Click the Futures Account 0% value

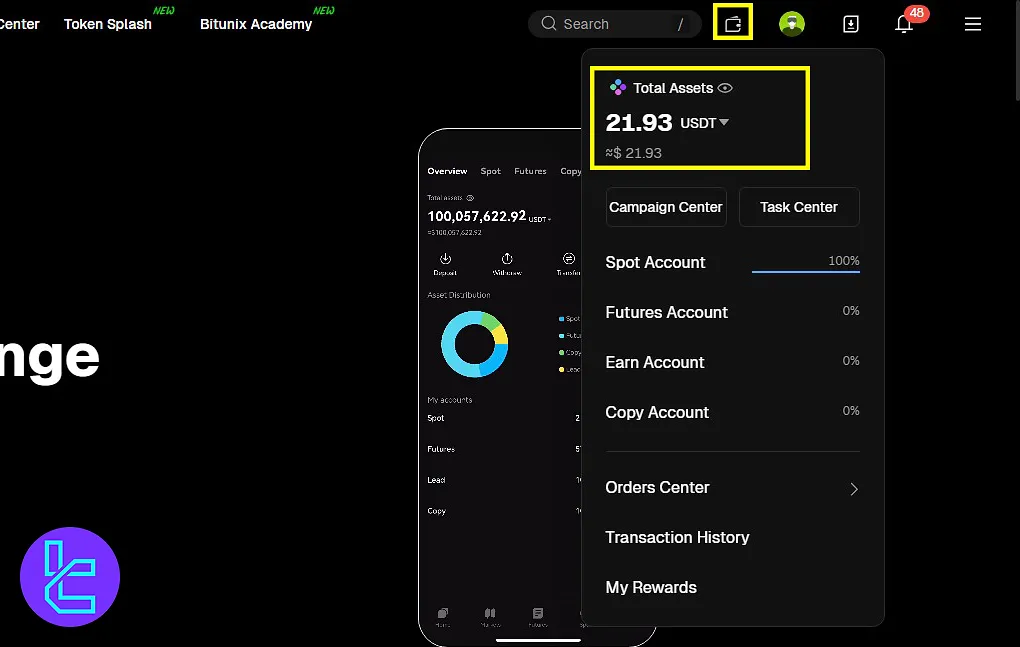(x=850, y=311)
